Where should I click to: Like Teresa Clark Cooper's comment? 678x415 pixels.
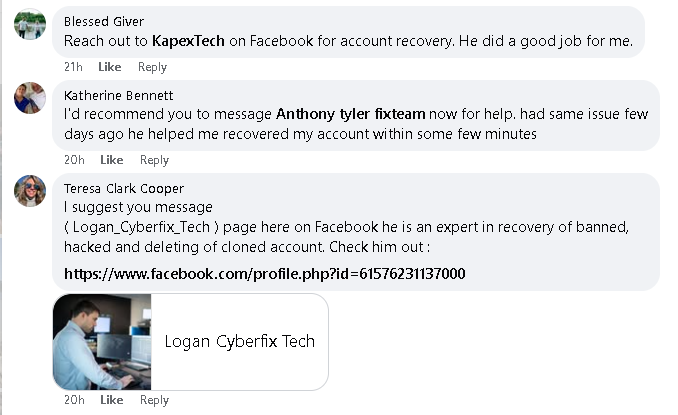pyautogui.click(x=112, y=400)
